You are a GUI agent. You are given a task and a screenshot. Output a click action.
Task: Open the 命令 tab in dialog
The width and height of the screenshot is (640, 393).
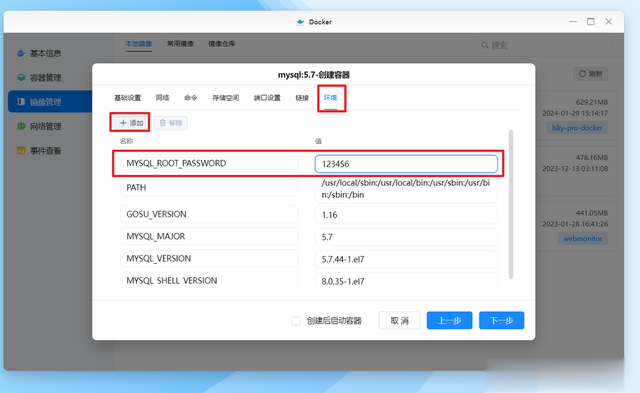[x=190, y=98]
